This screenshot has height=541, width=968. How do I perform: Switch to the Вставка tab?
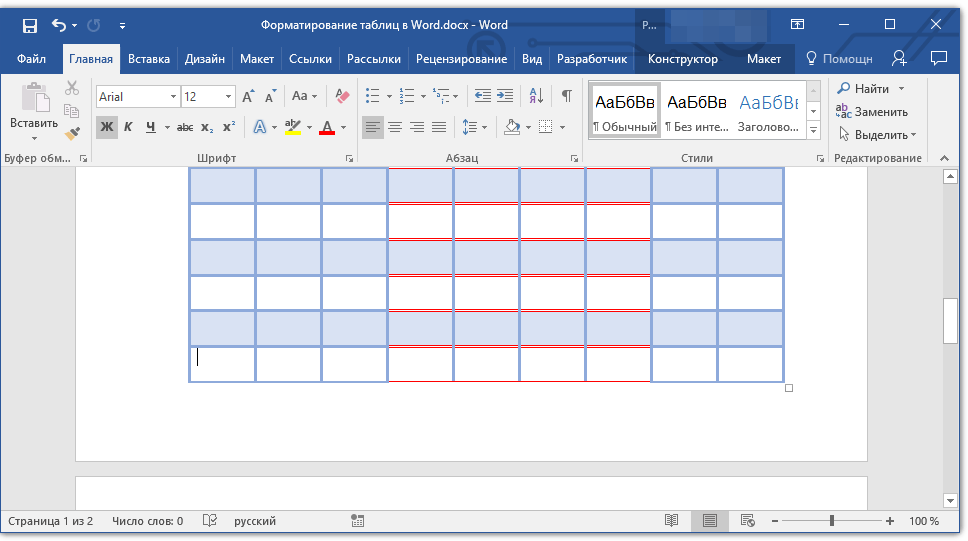coord(149,59)
